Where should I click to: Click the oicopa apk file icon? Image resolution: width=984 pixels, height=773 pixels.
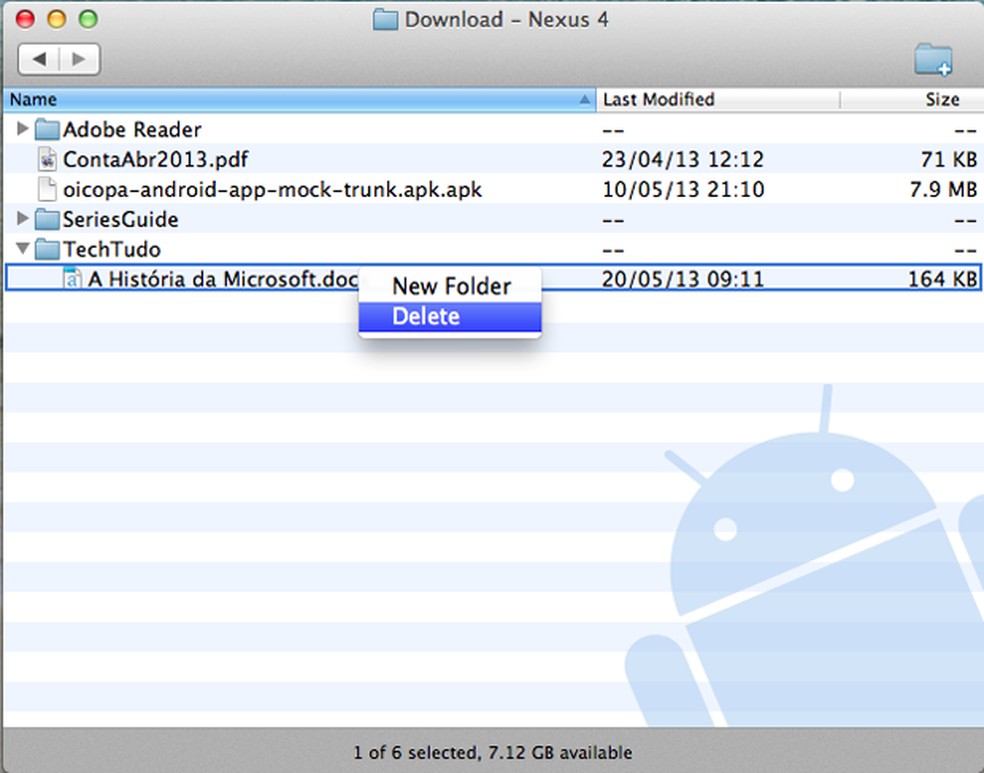[x=47, y=189]
